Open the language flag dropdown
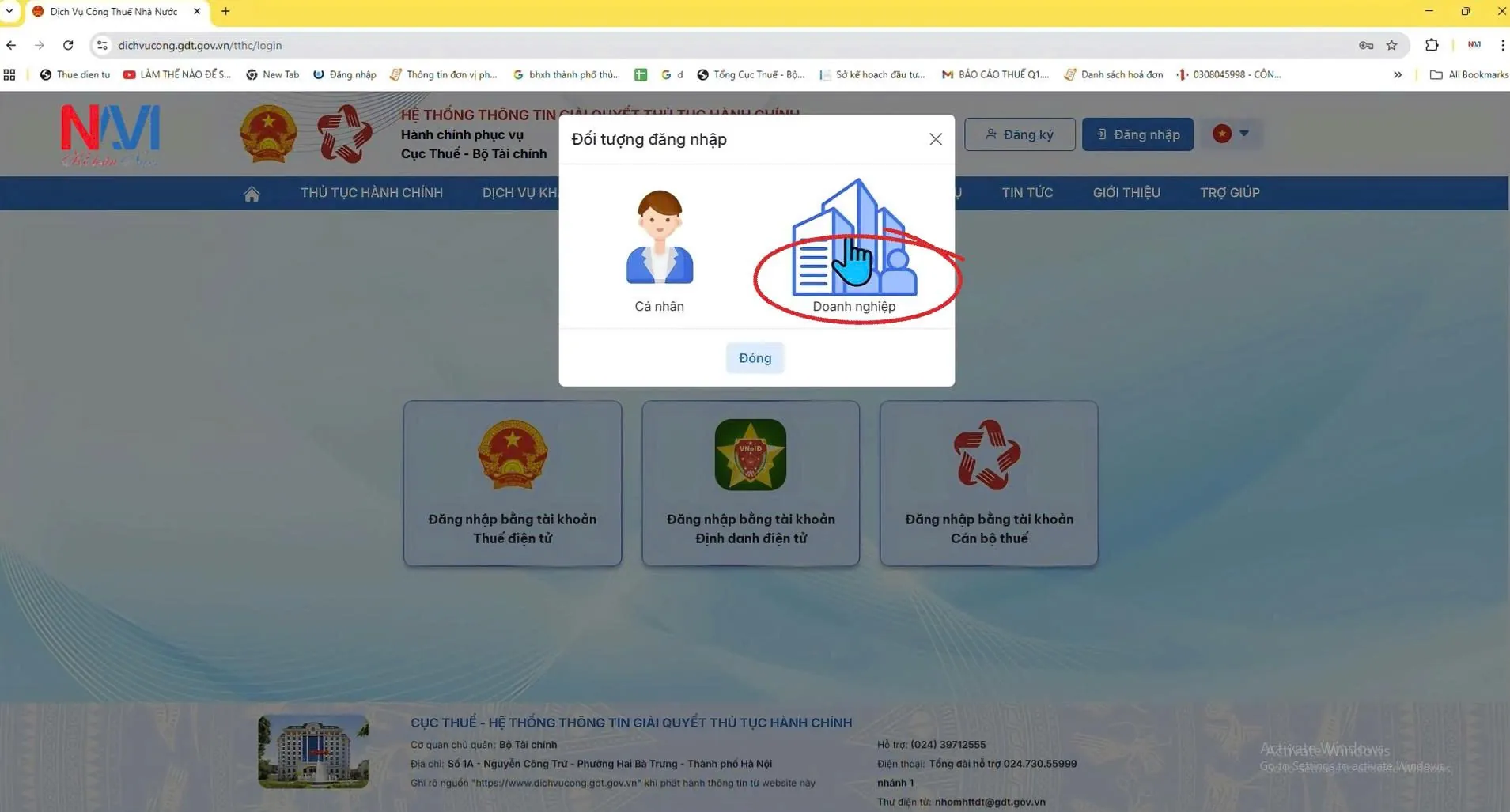The image size is (1510, 812). [x=1231, y=134]
